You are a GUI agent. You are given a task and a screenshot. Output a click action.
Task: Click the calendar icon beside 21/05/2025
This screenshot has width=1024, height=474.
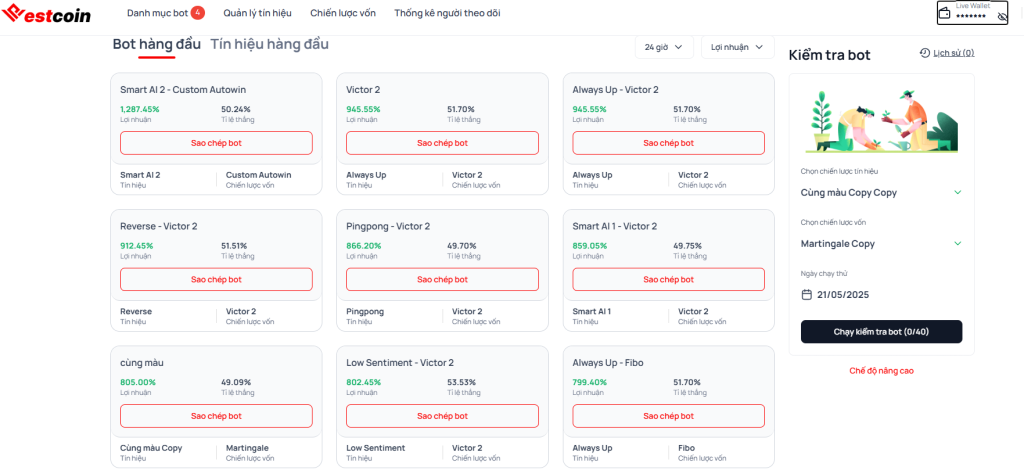coord(807,294)
